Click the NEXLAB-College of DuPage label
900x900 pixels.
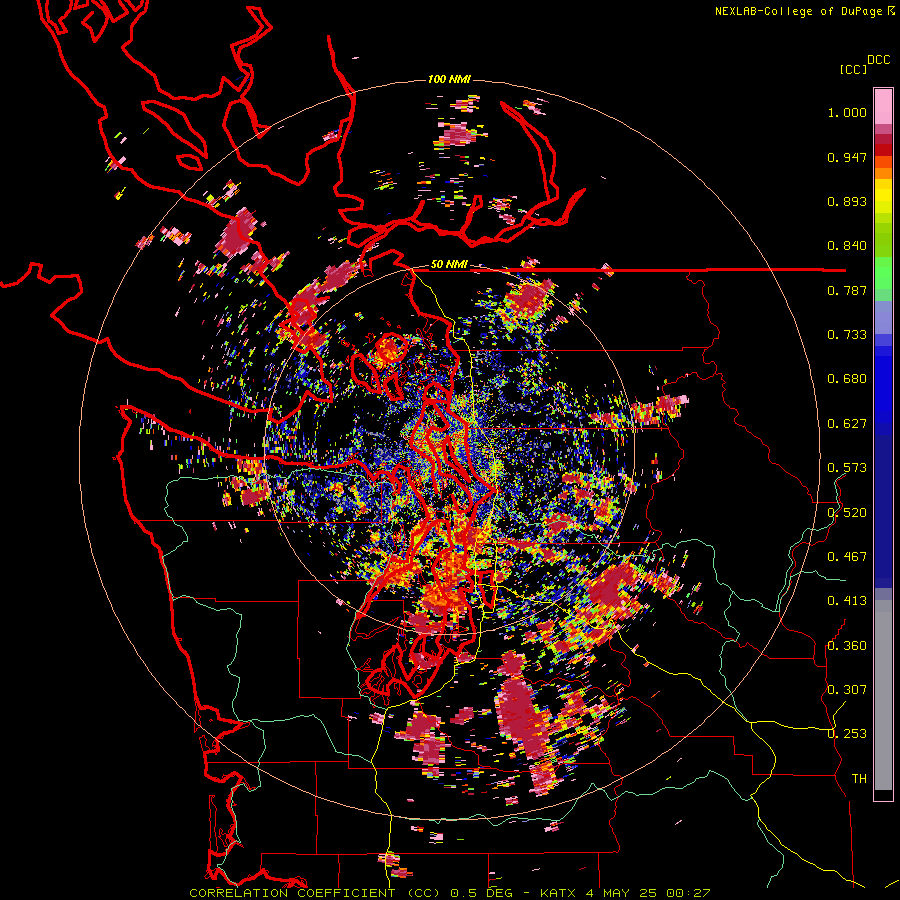pos(798,11)
